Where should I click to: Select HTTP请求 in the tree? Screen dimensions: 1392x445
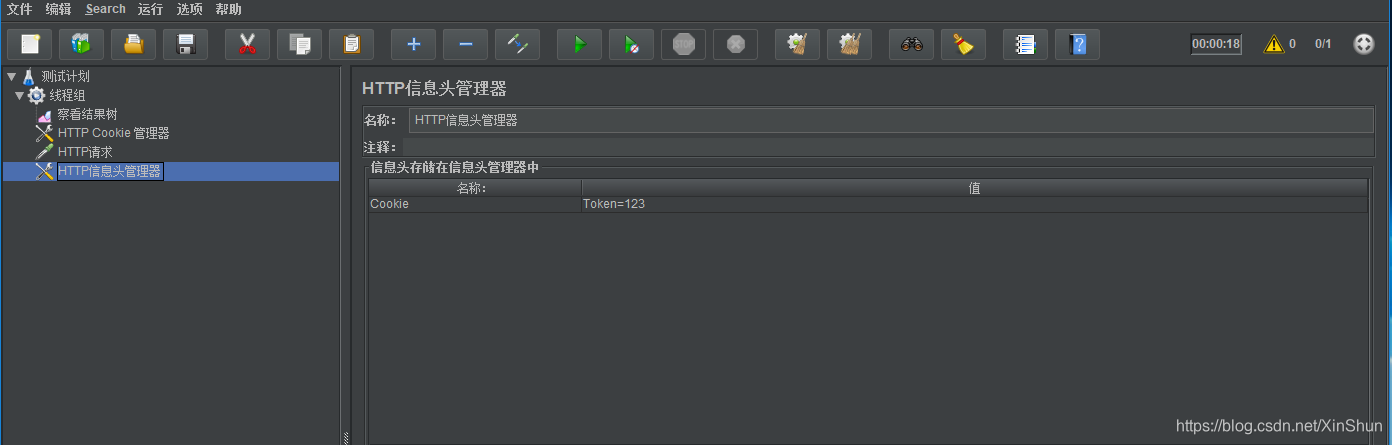click(85, 152)
